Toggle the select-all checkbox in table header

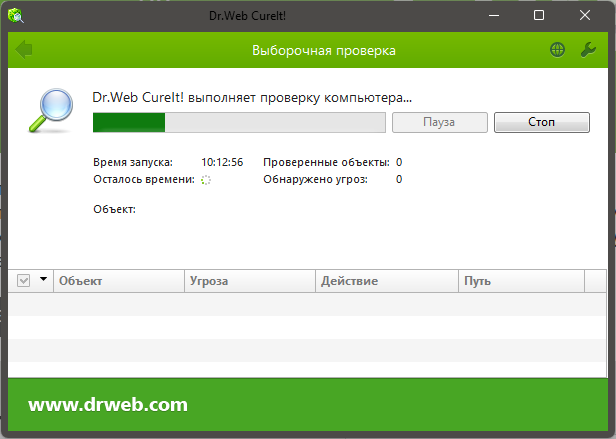(25, 281)
